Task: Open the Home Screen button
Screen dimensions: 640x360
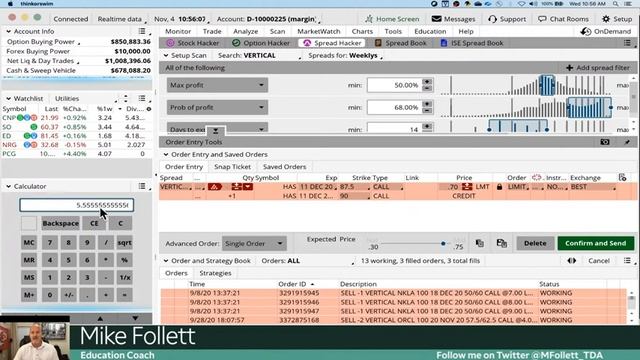Action: point(391,19)
